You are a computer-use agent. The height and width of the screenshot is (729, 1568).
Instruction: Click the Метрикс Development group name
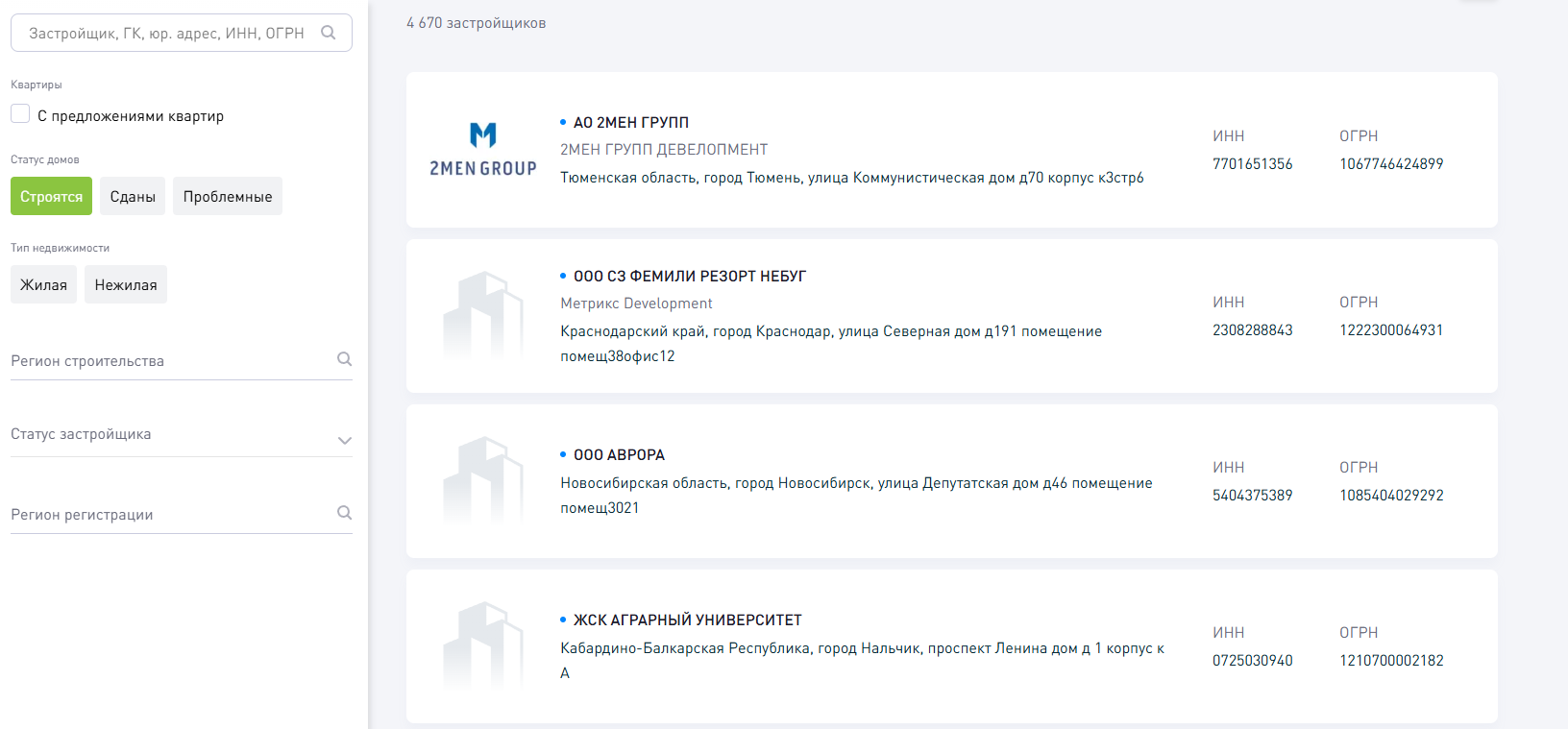636,304
